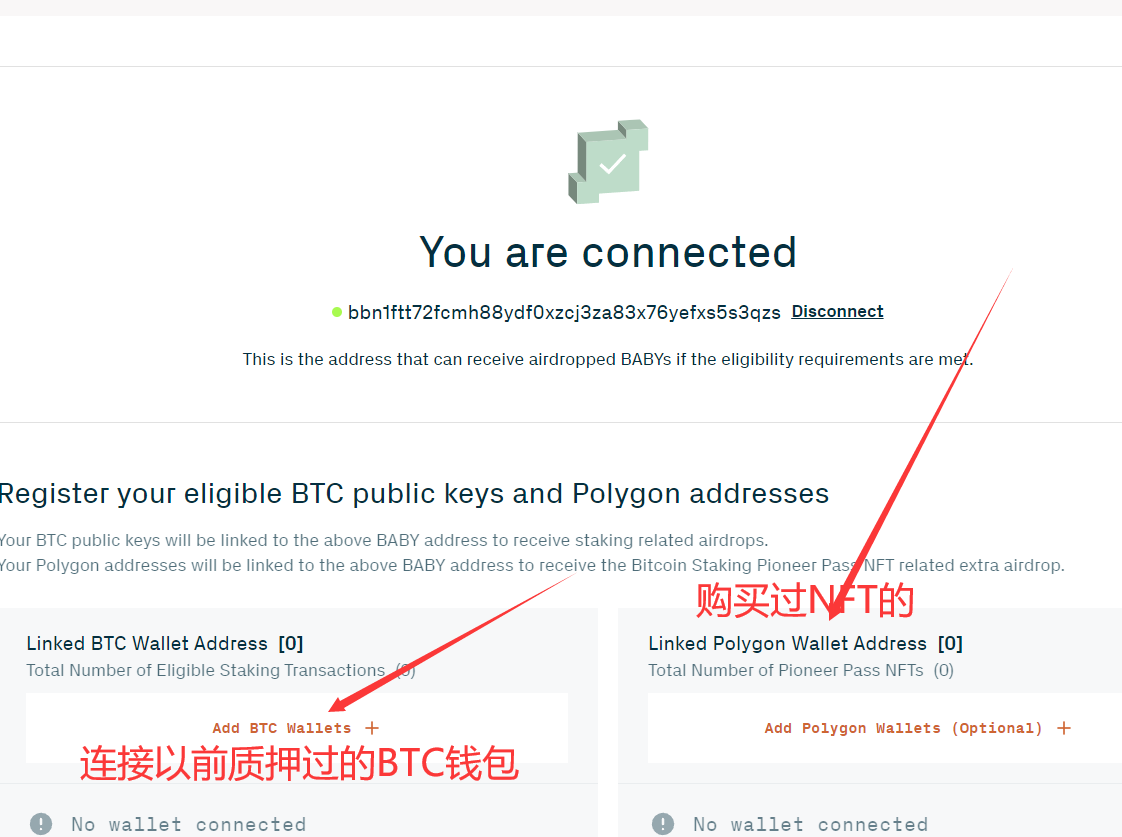Viewport: 1122px width, 837px height.
Task: Select the connected bbn1ftt72 address text
Action: point(564,313)
